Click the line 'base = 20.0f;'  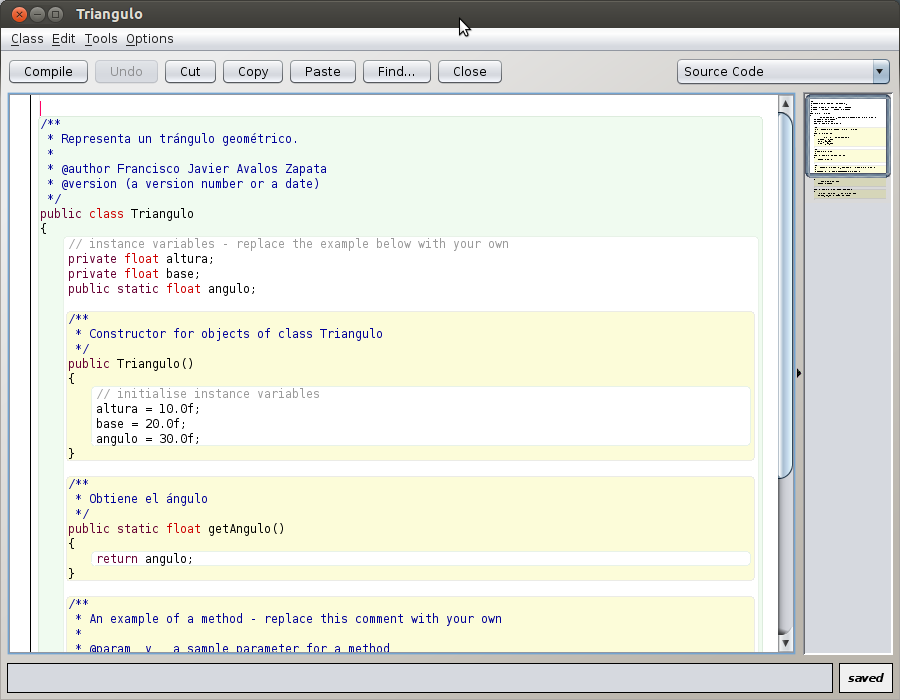pos(141,423)
